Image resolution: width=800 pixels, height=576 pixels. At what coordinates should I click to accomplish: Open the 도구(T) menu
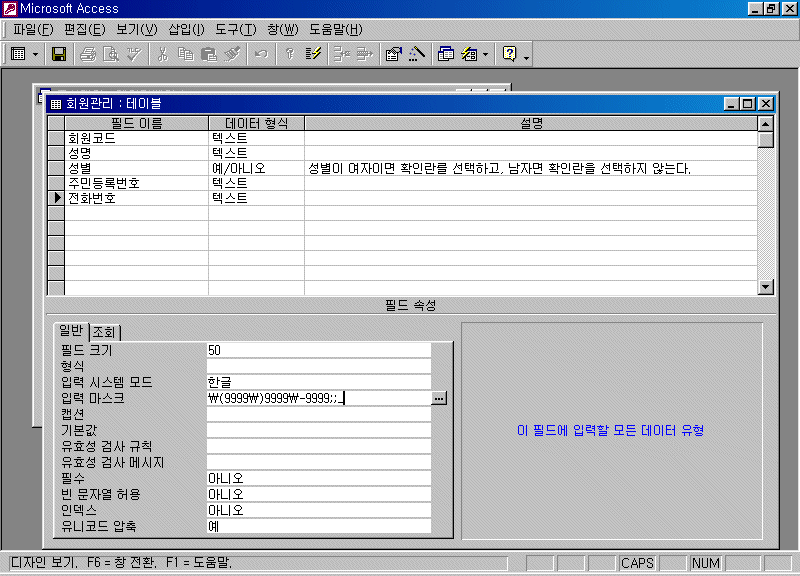[x=235, y=29]
